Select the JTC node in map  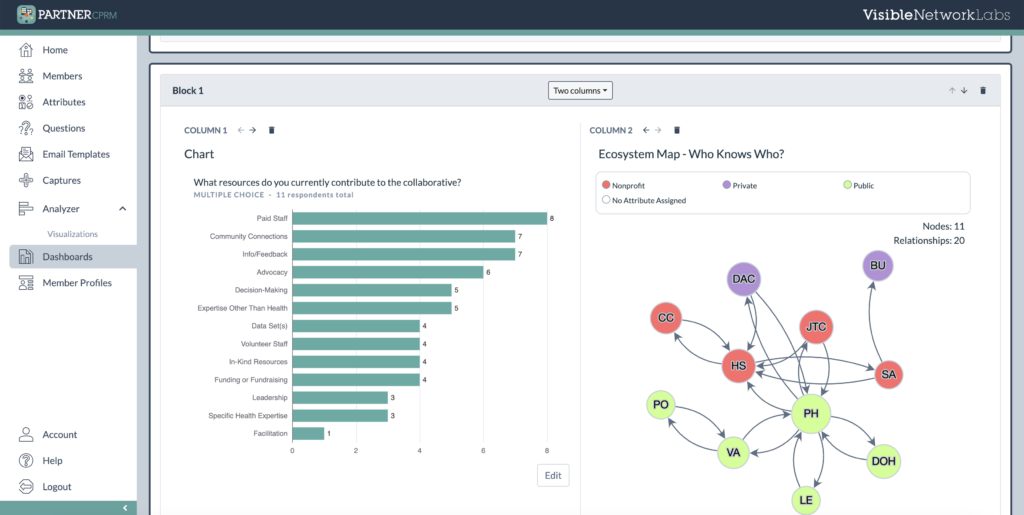pyautogui.click(x=816, y=327)
